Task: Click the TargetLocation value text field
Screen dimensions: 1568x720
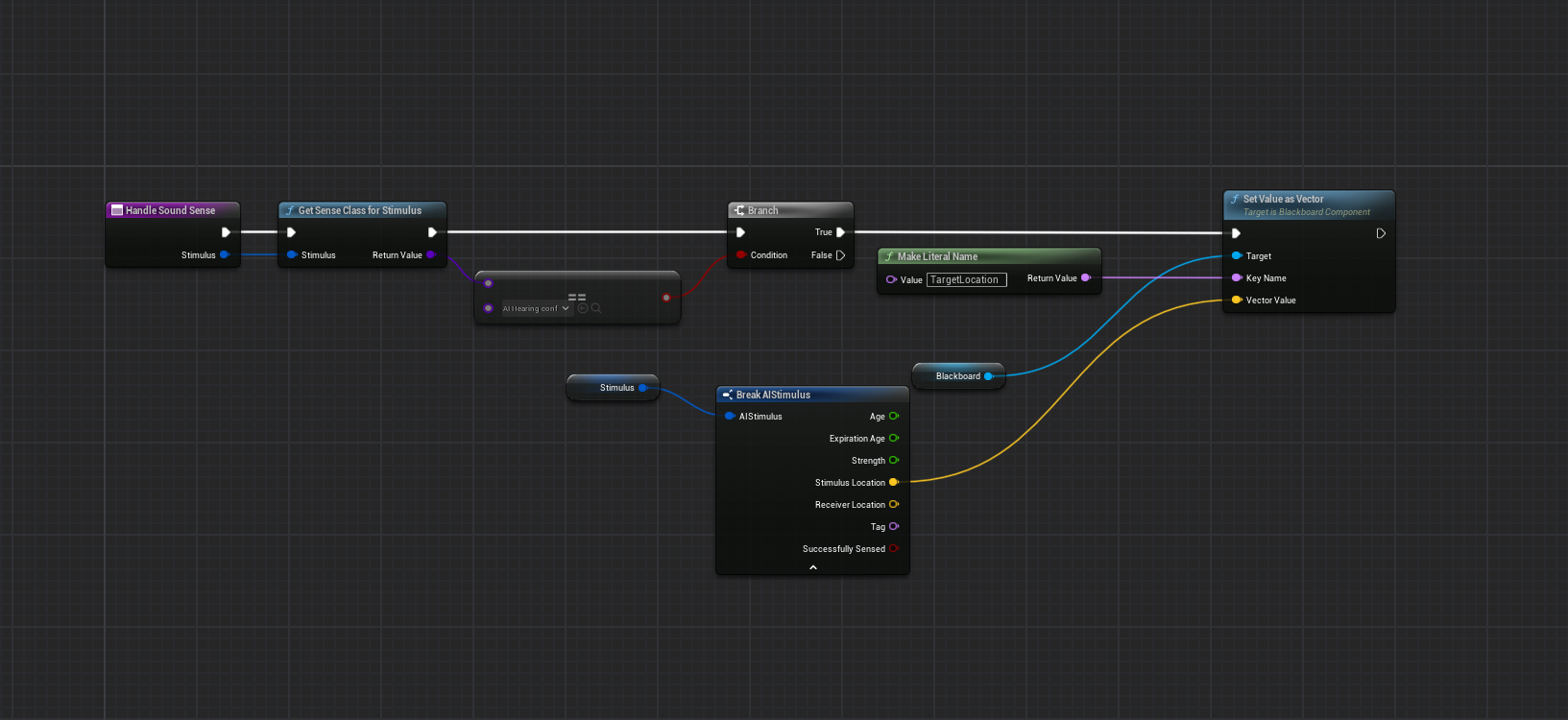Action: [966, 280]
